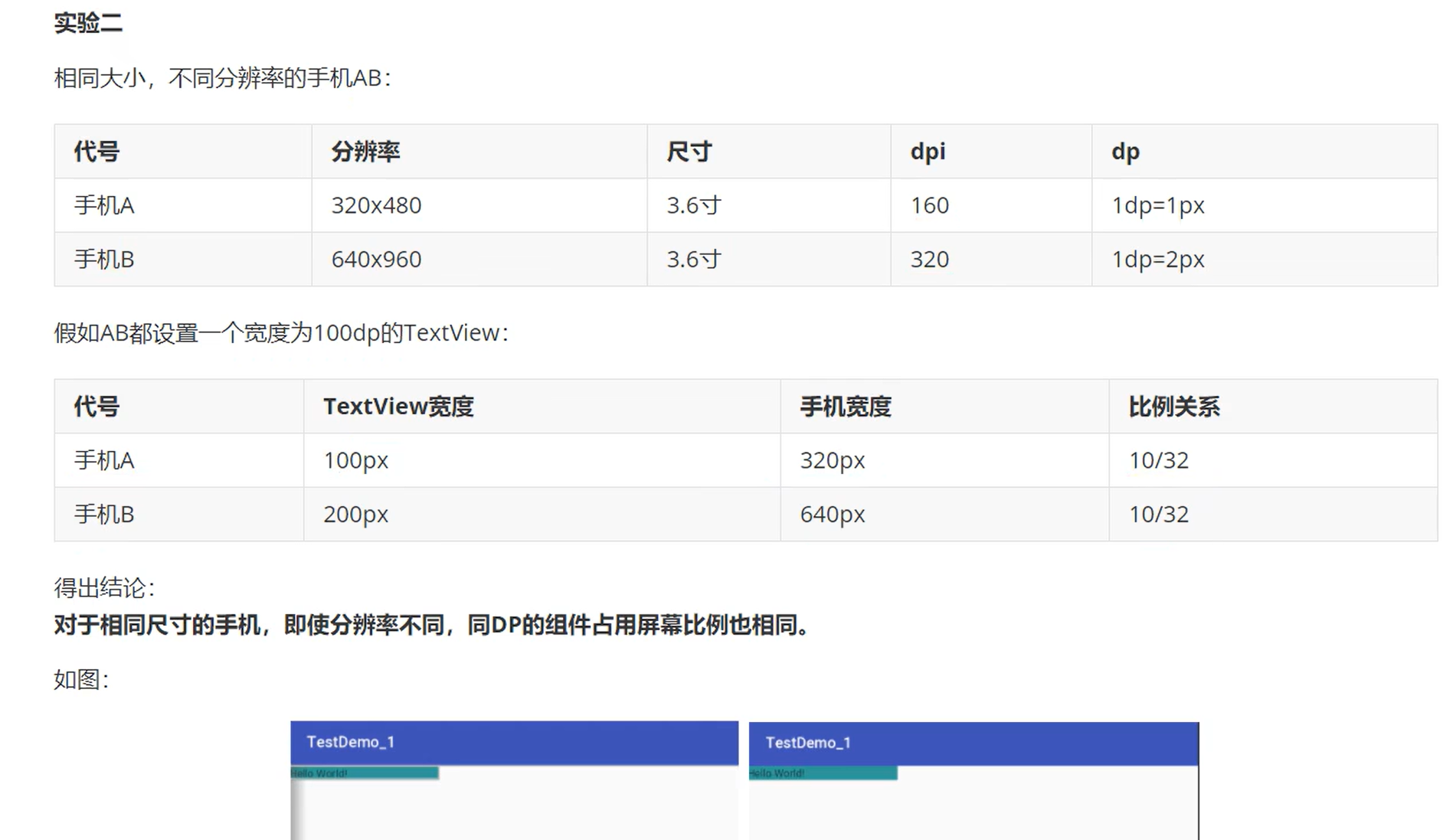1453x840 pixels.
Task: Select the text 相同大小，不同分辨率的手机AB
Action: point(222,78)
